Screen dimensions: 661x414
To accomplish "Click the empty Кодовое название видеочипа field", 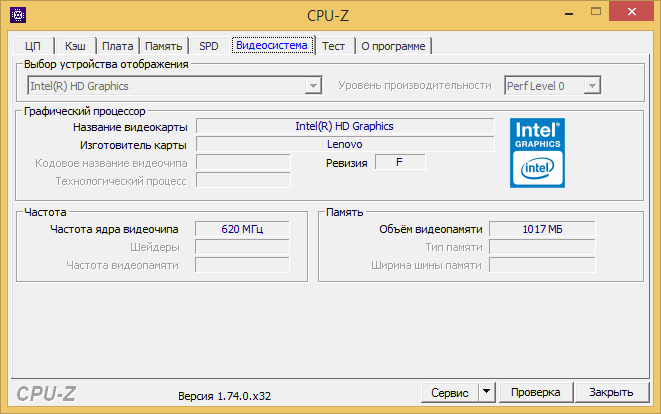I will click(243, 162).
